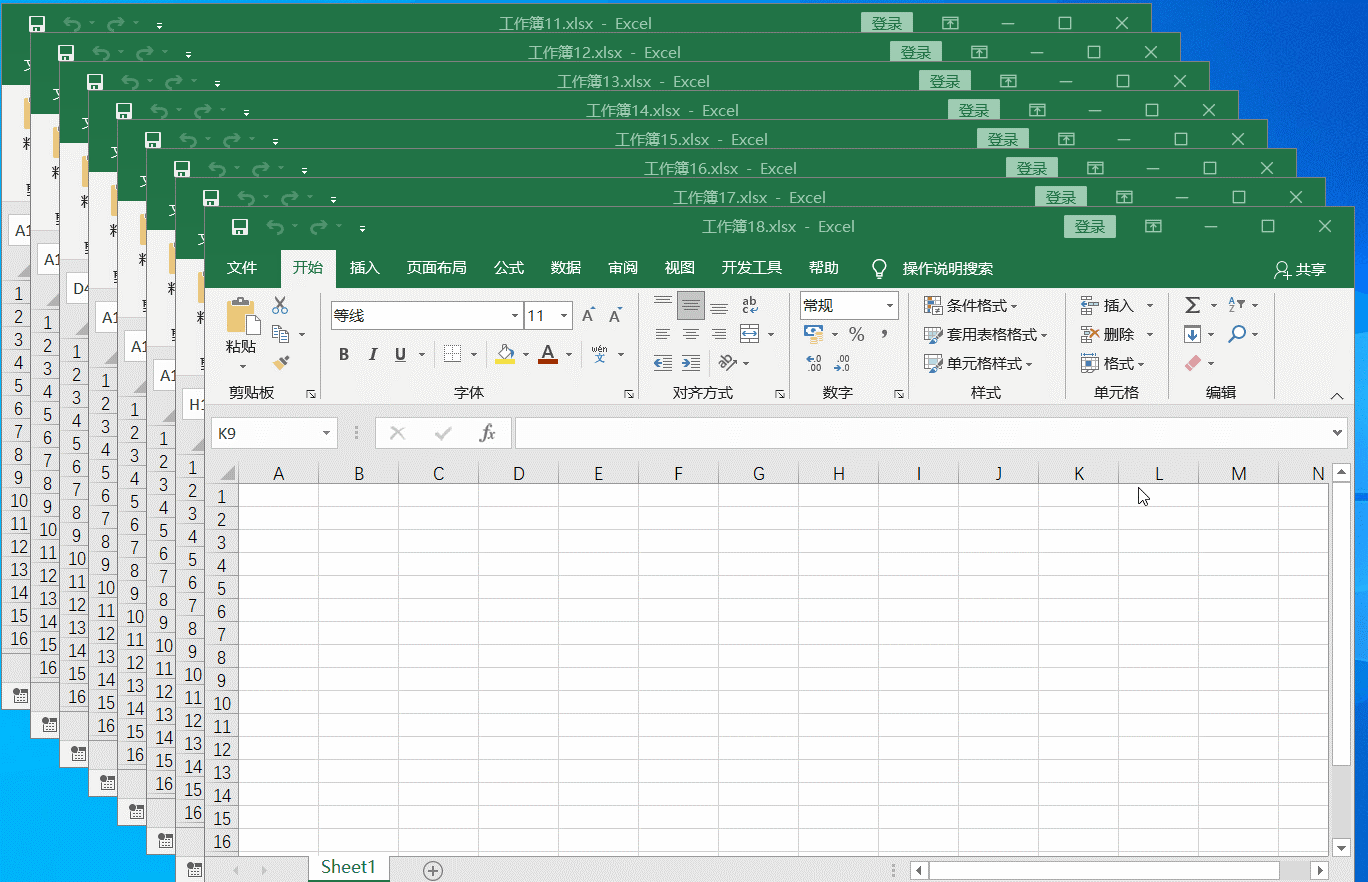
Task: Click the increase indent icon
Action: tap(691, 362)
